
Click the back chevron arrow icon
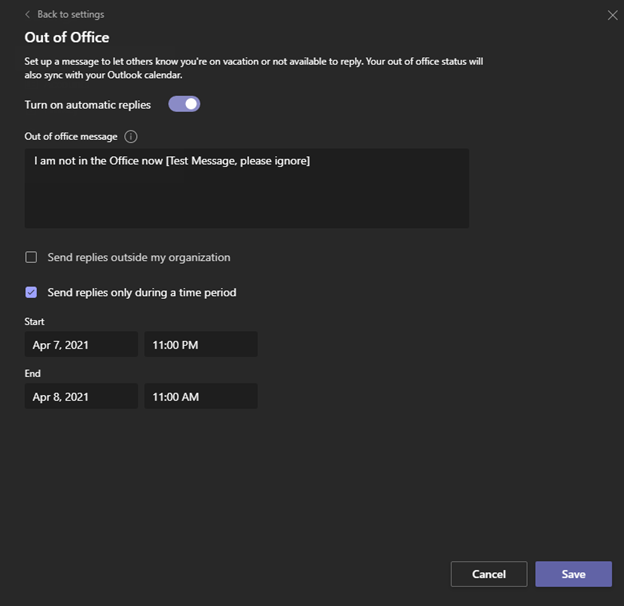point(27,15)
